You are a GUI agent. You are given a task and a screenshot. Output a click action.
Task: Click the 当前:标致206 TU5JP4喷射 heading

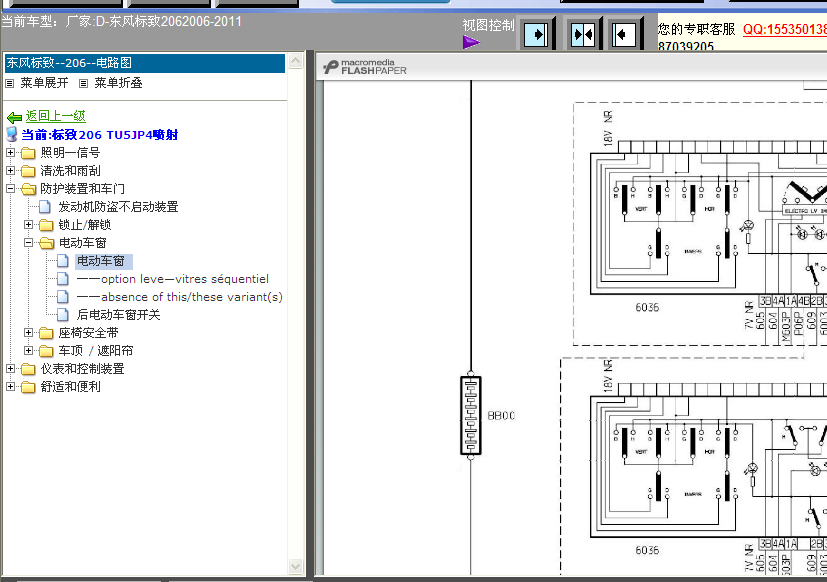[100, 135]
